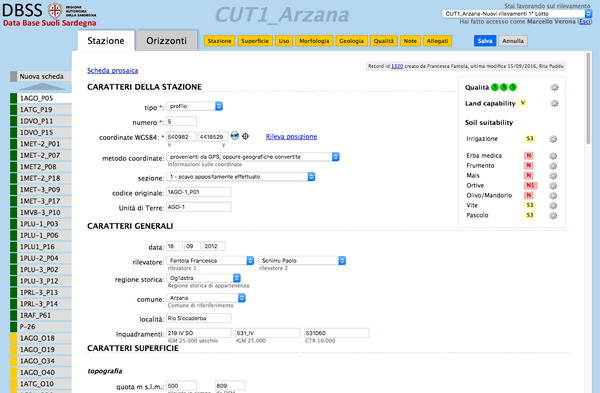
Task: Click the Erba medica gear icon
Action: 553,156
